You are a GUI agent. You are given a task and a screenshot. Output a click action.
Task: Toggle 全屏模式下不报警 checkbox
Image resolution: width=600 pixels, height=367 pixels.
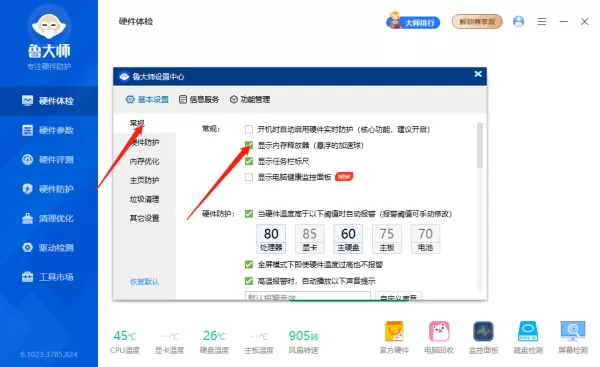tap(249, 264)
